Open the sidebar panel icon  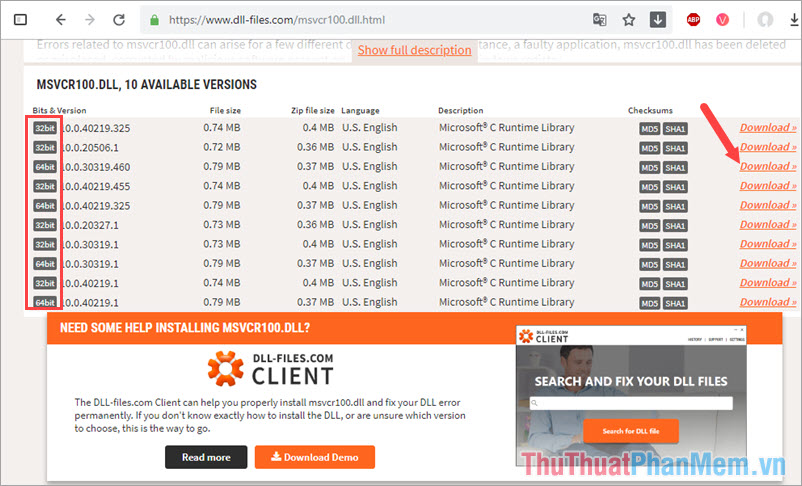click(20, 20)
